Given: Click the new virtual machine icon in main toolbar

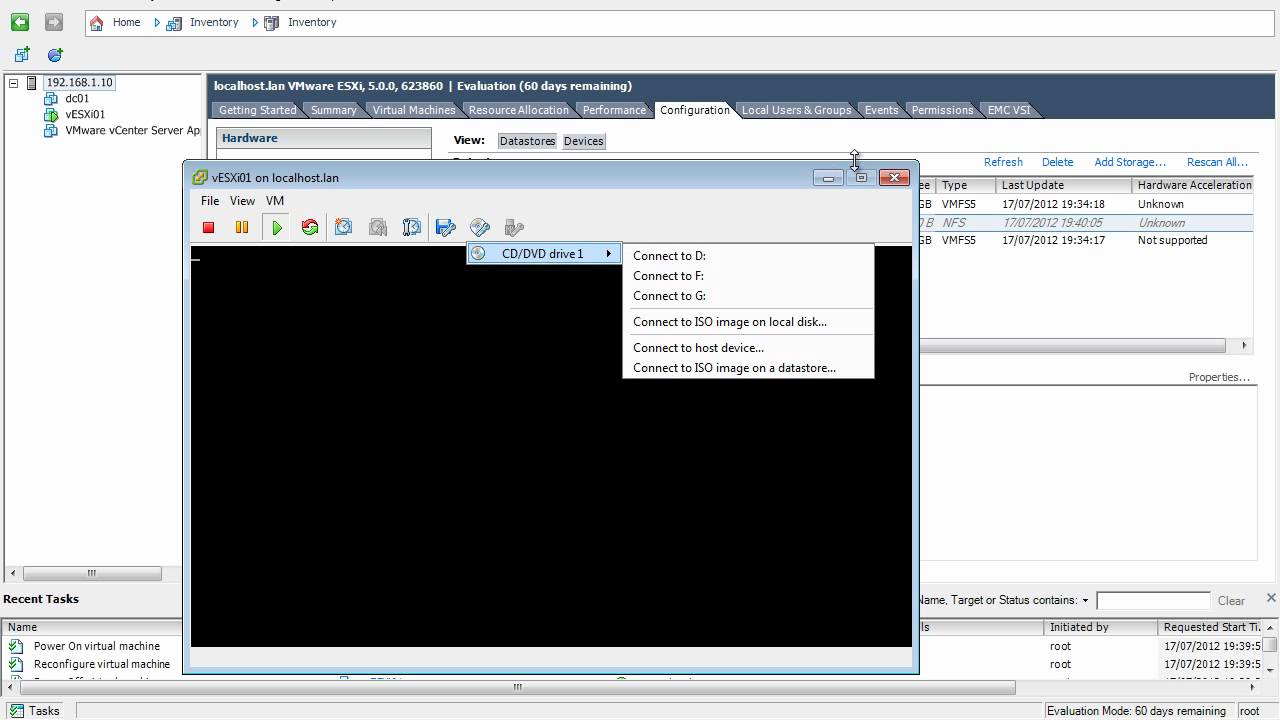Looking at the screenshot, I should pyautogui.click(x=22, y=55).
